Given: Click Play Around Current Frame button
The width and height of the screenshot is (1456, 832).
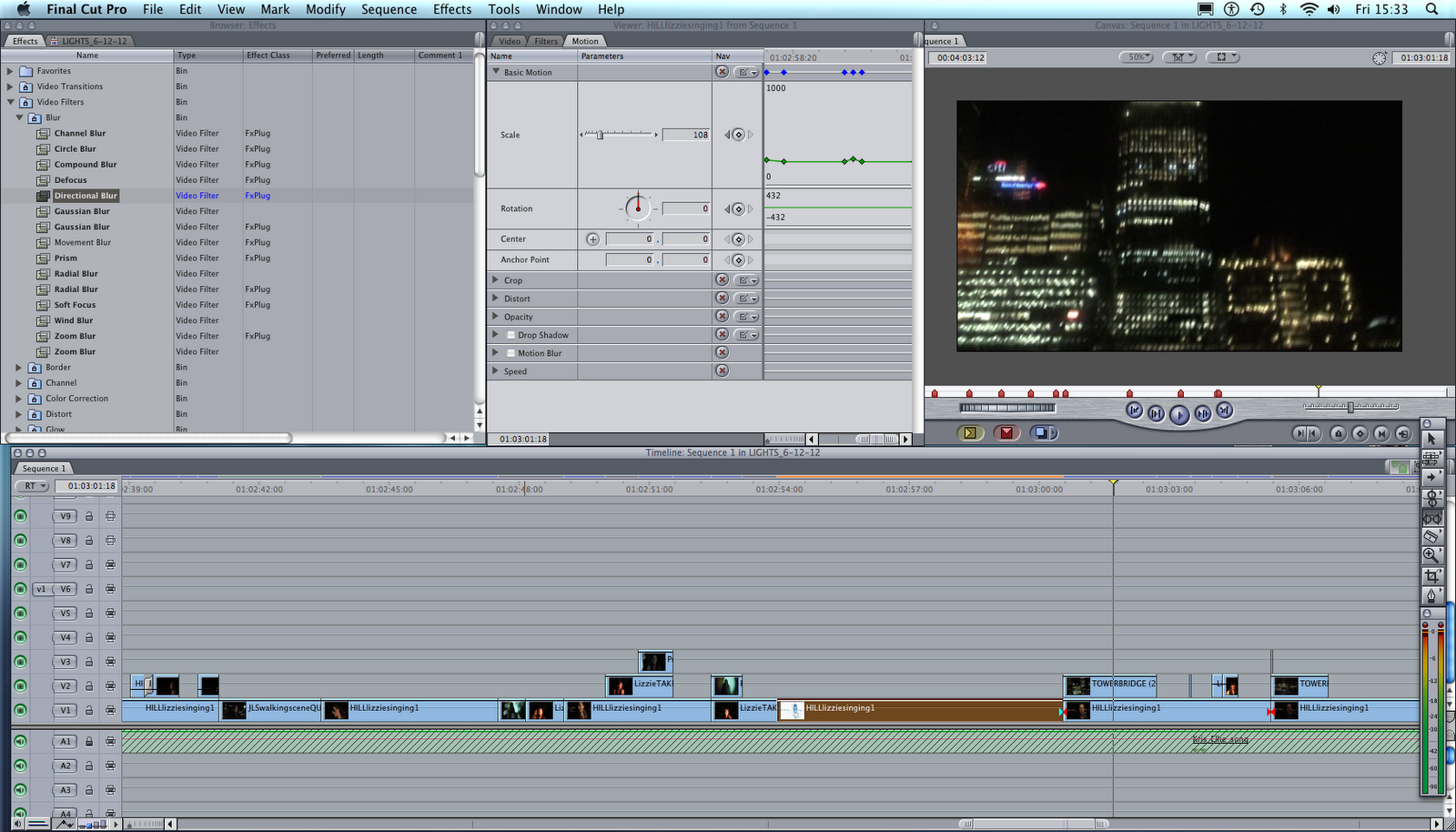Looking at the screenshot, I should (x=1202, y=413).
